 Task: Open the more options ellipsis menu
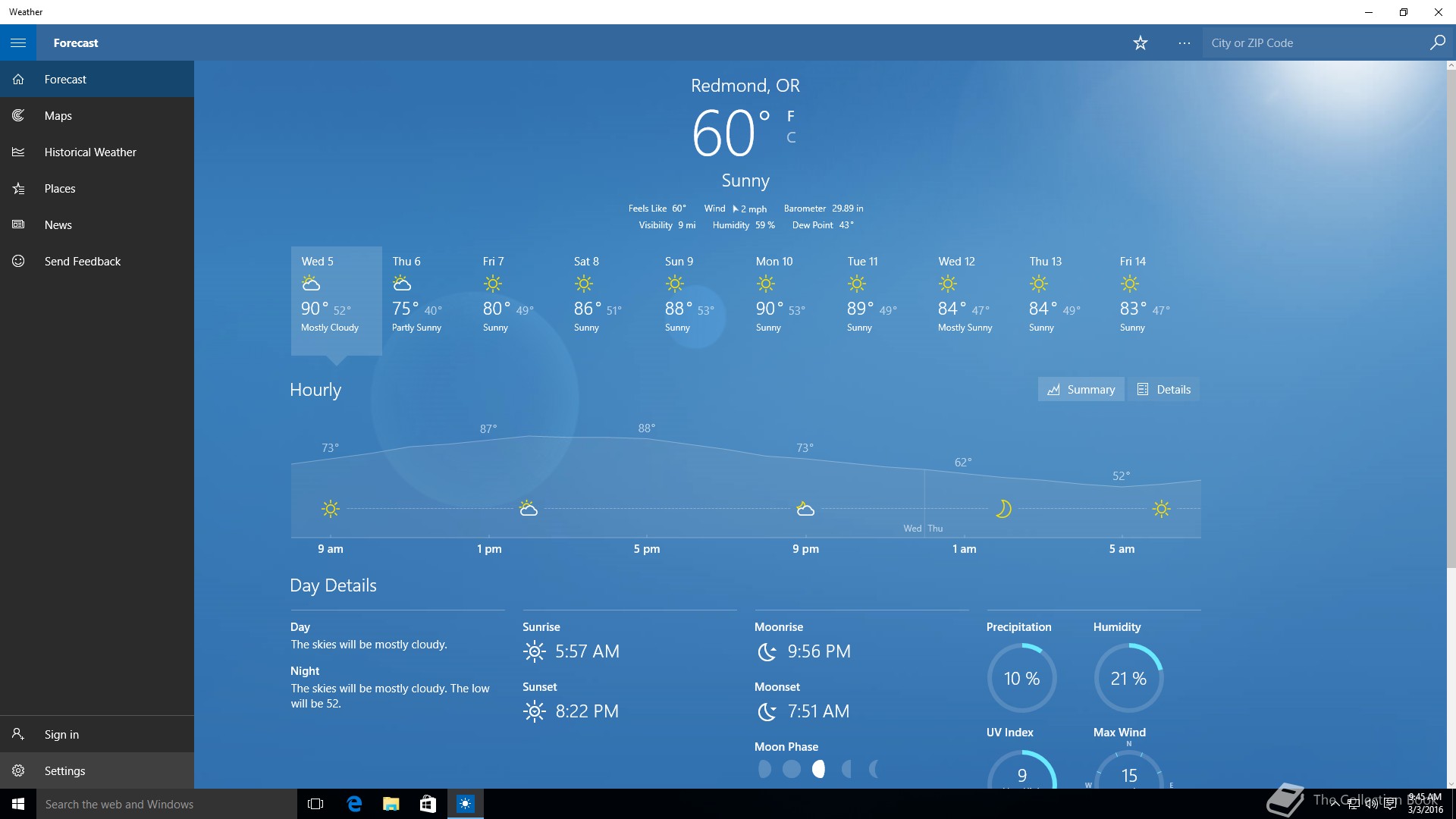point(1184,43)
